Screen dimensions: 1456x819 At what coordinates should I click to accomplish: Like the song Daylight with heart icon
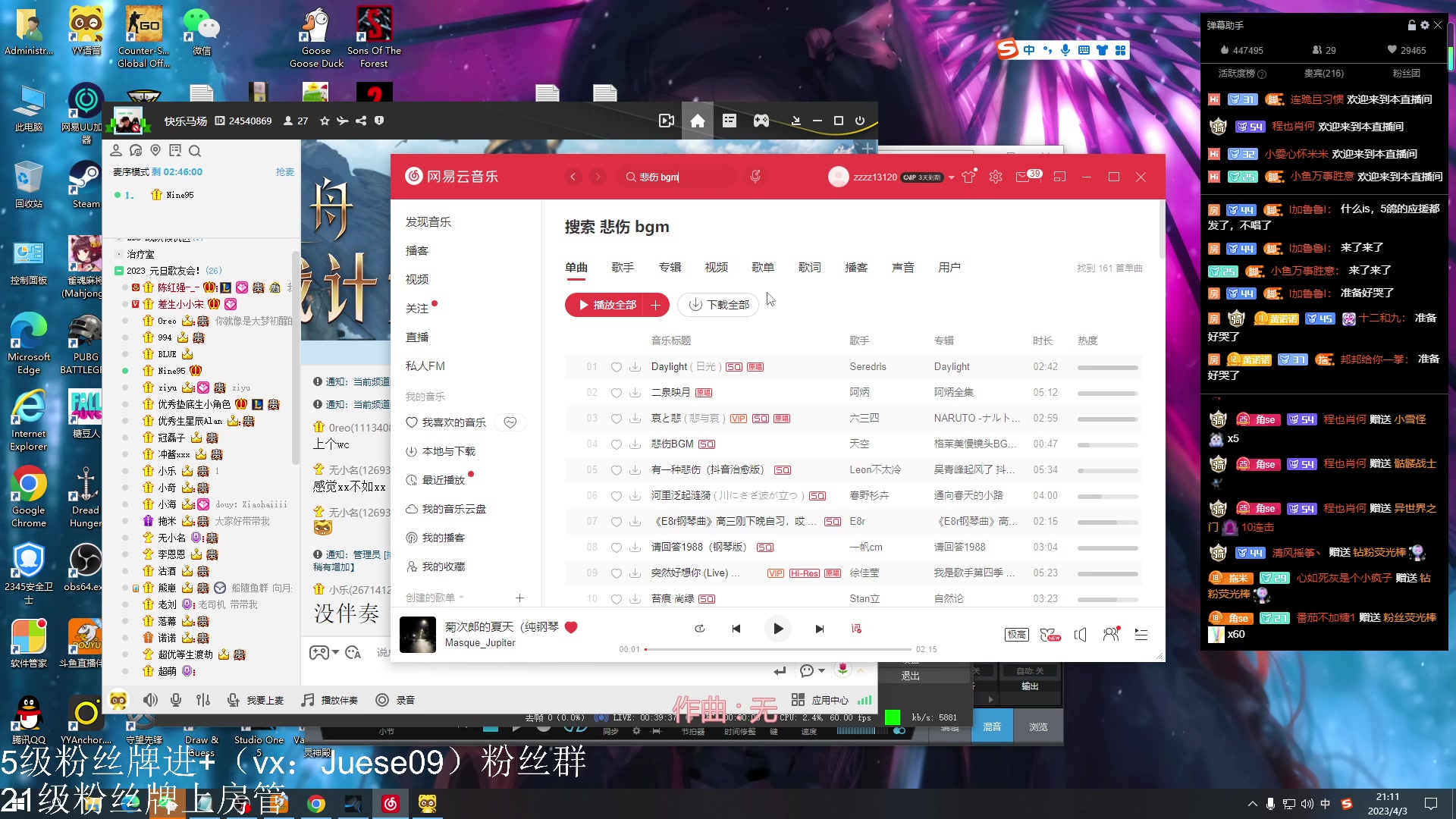(617, 367)
